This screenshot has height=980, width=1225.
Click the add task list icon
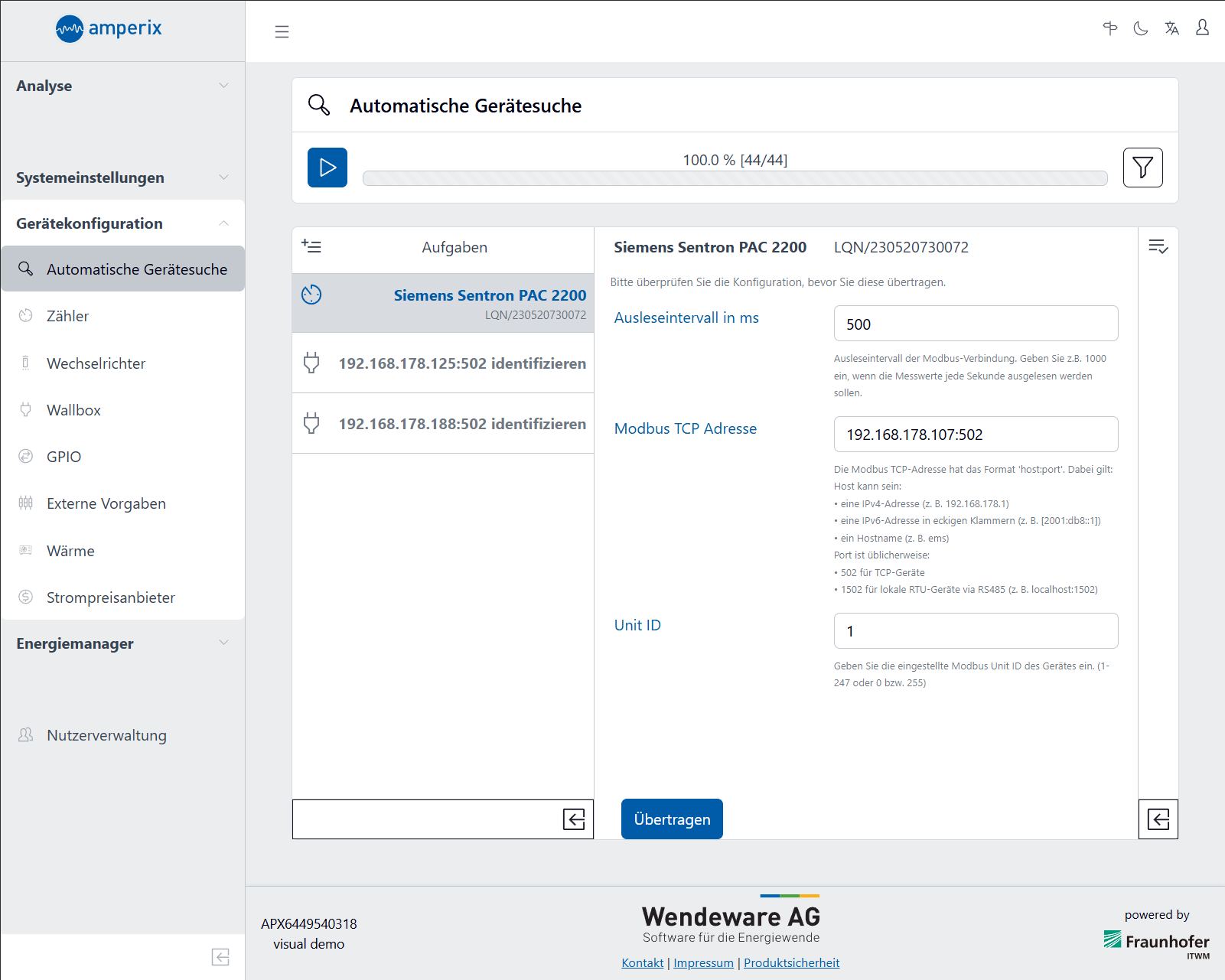[x=311, y=246]
